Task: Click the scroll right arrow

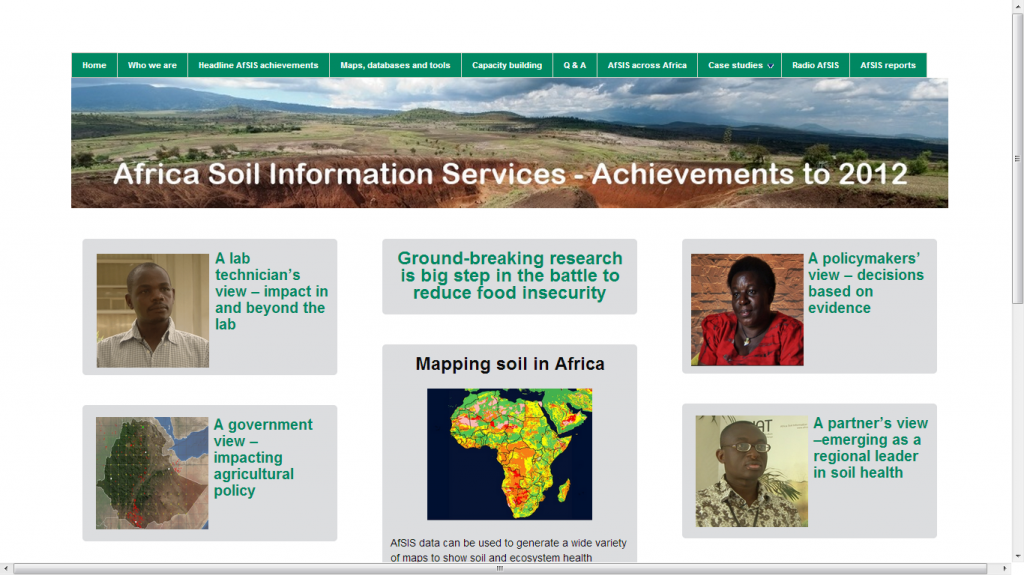Action: (1004, 569)
